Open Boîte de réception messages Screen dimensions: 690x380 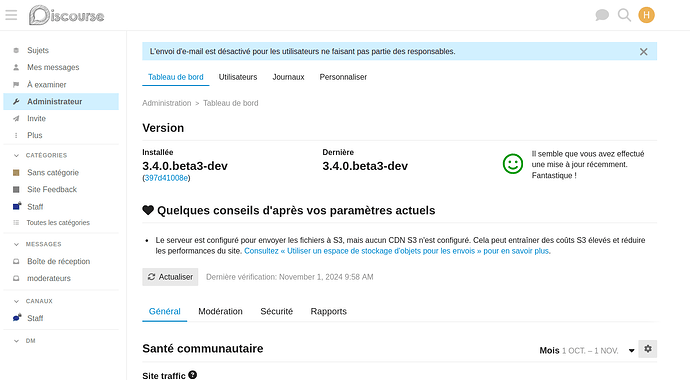[x=61, y=261]
